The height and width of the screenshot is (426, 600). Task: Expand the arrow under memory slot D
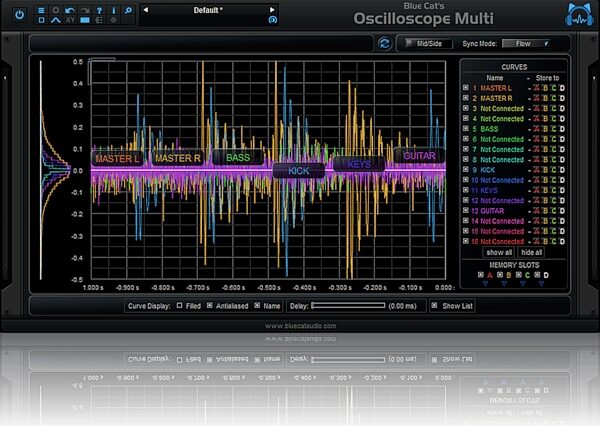[x=541, y=284]
